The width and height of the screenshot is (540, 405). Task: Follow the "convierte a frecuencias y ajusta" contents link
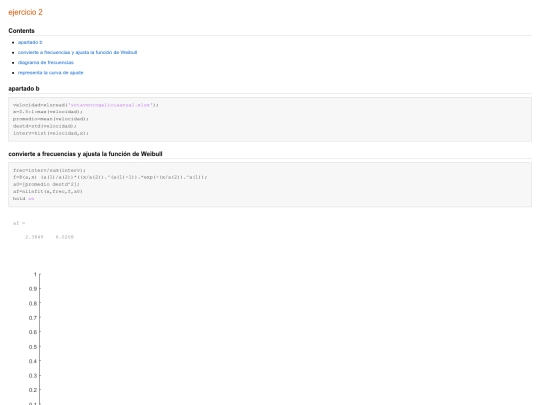coord(77,52)
